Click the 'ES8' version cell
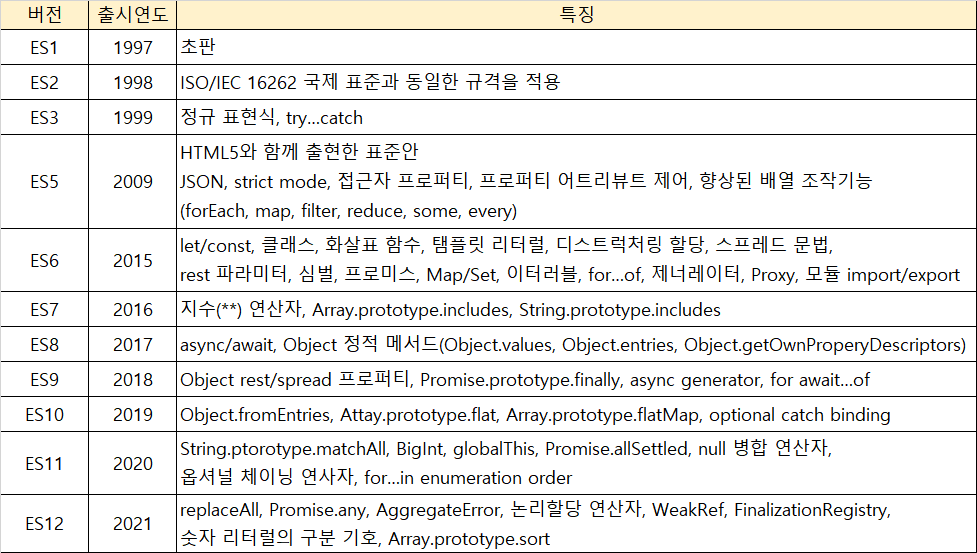Image resolution: width=977 pixels, height=553 pixels. [x=44, y=344]
